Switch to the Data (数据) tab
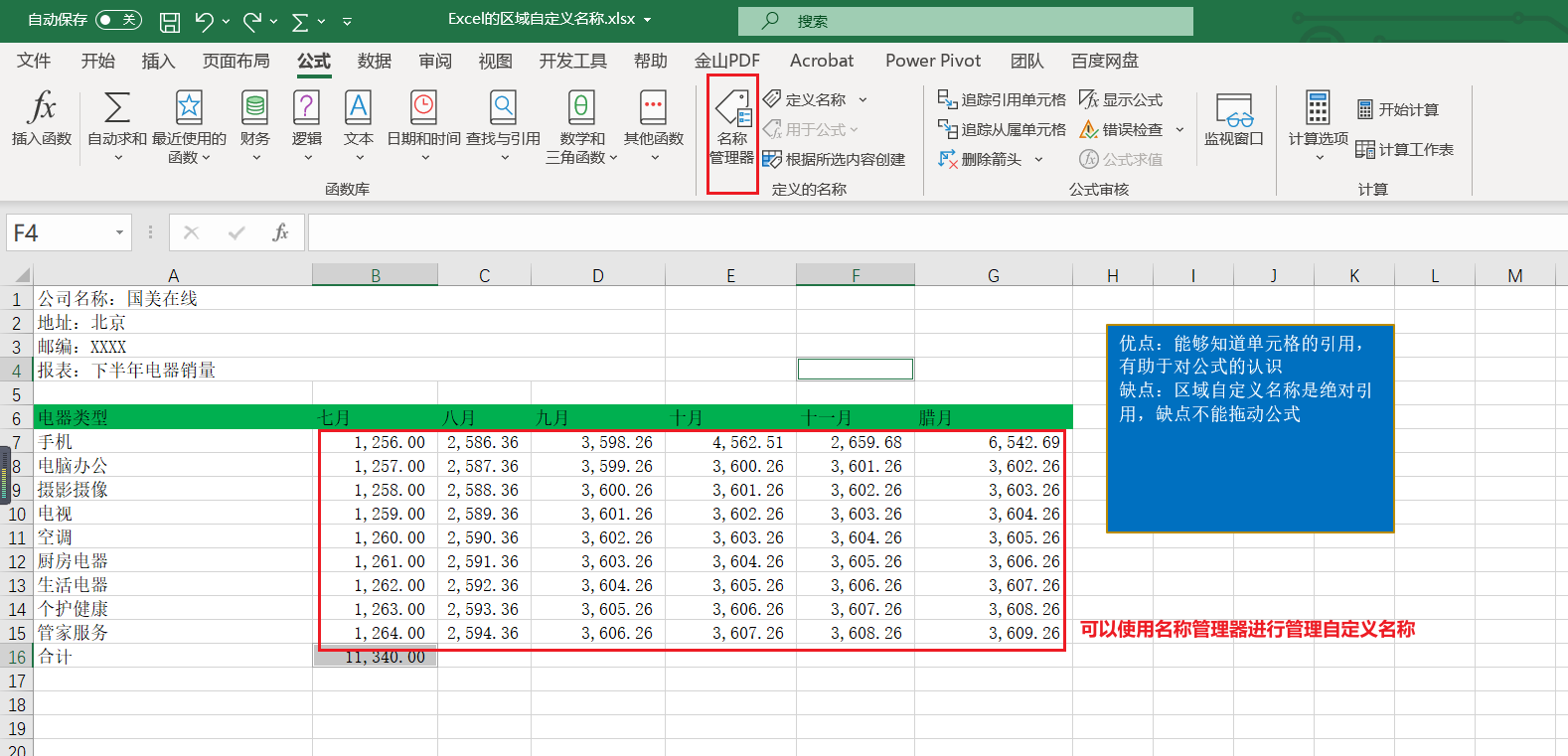This screenshot has width=1568, height=756. [375, 61]
